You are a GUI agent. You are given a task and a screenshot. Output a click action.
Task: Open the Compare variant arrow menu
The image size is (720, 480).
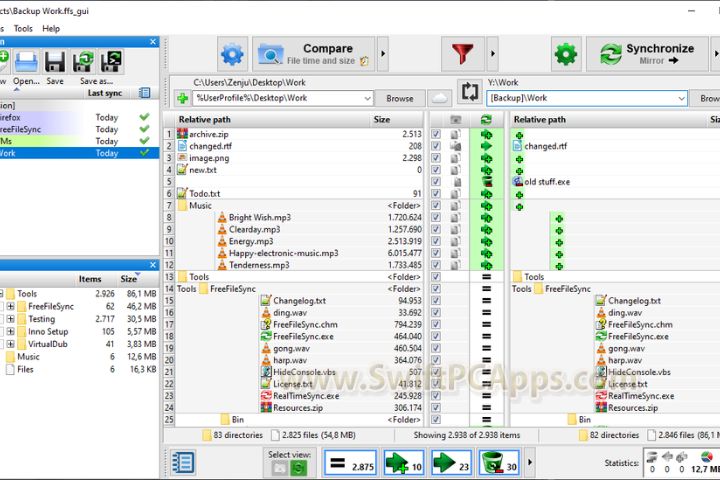pyautogui.click(x=383, y=54)
